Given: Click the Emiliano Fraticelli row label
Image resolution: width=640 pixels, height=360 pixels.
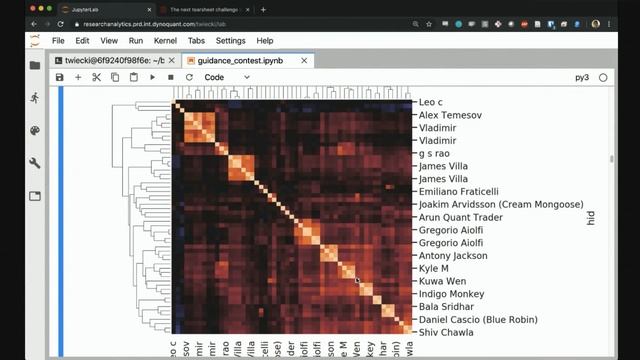Looking at the screenshot, I should [x=459, y=191].
